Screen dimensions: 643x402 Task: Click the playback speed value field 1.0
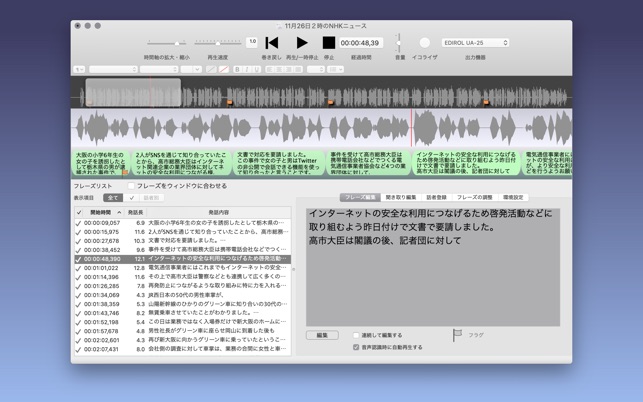click(252, 42)
